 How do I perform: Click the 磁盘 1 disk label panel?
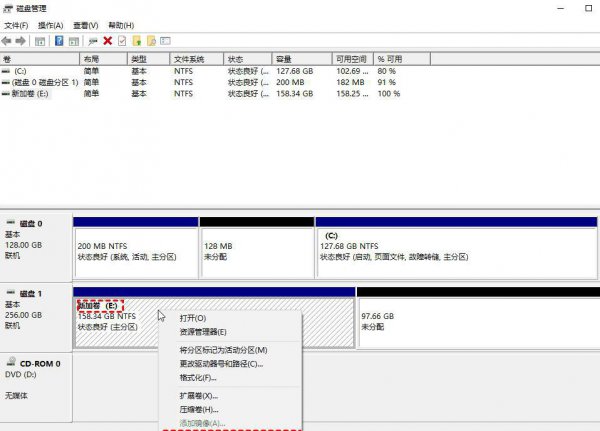(x=36, y=318)
